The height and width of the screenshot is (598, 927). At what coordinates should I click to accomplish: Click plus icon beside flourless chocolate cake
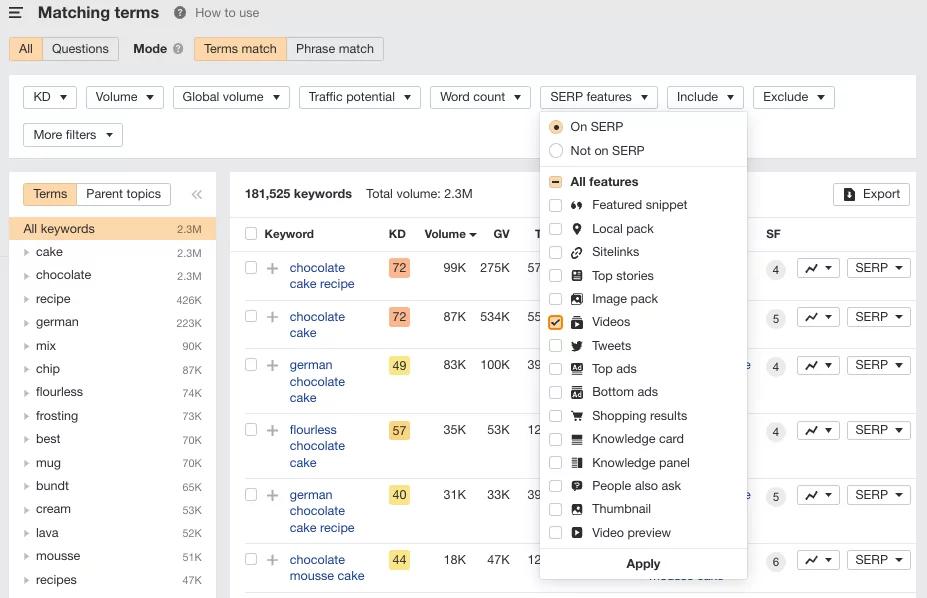point(273,430)
